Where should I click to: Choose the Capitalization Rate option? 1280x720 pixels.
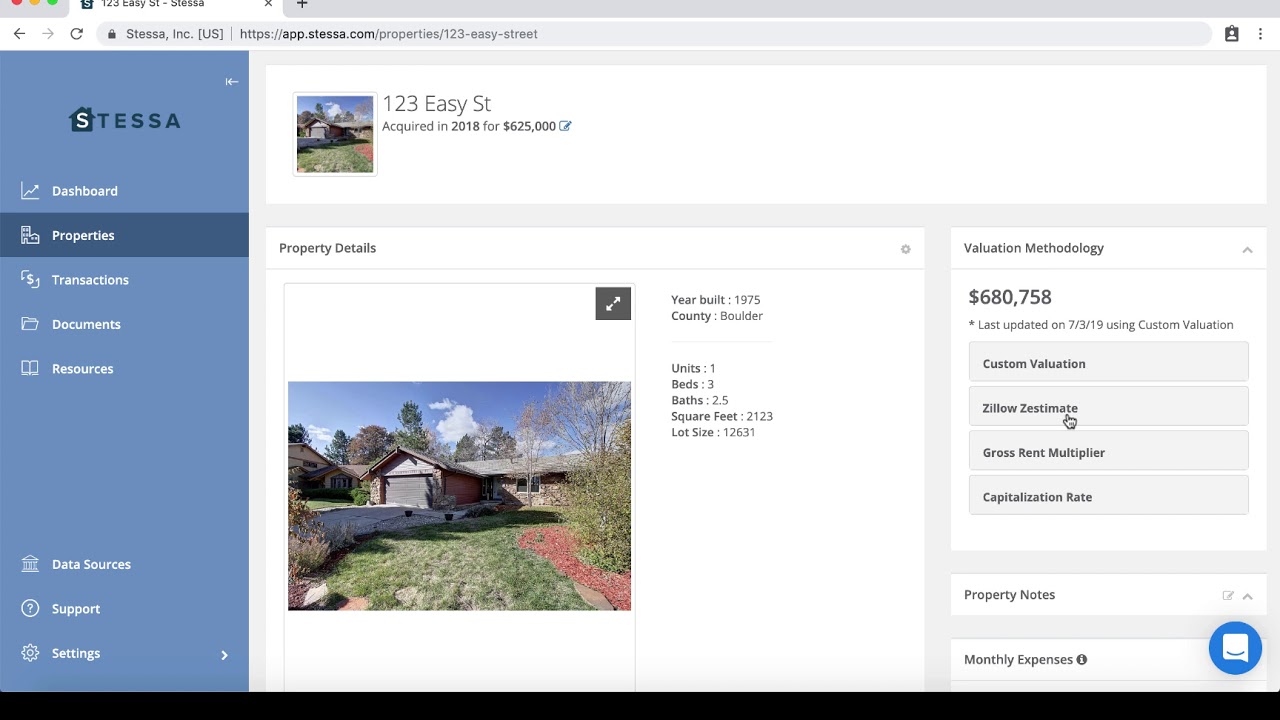click(x=1108, y=497)
